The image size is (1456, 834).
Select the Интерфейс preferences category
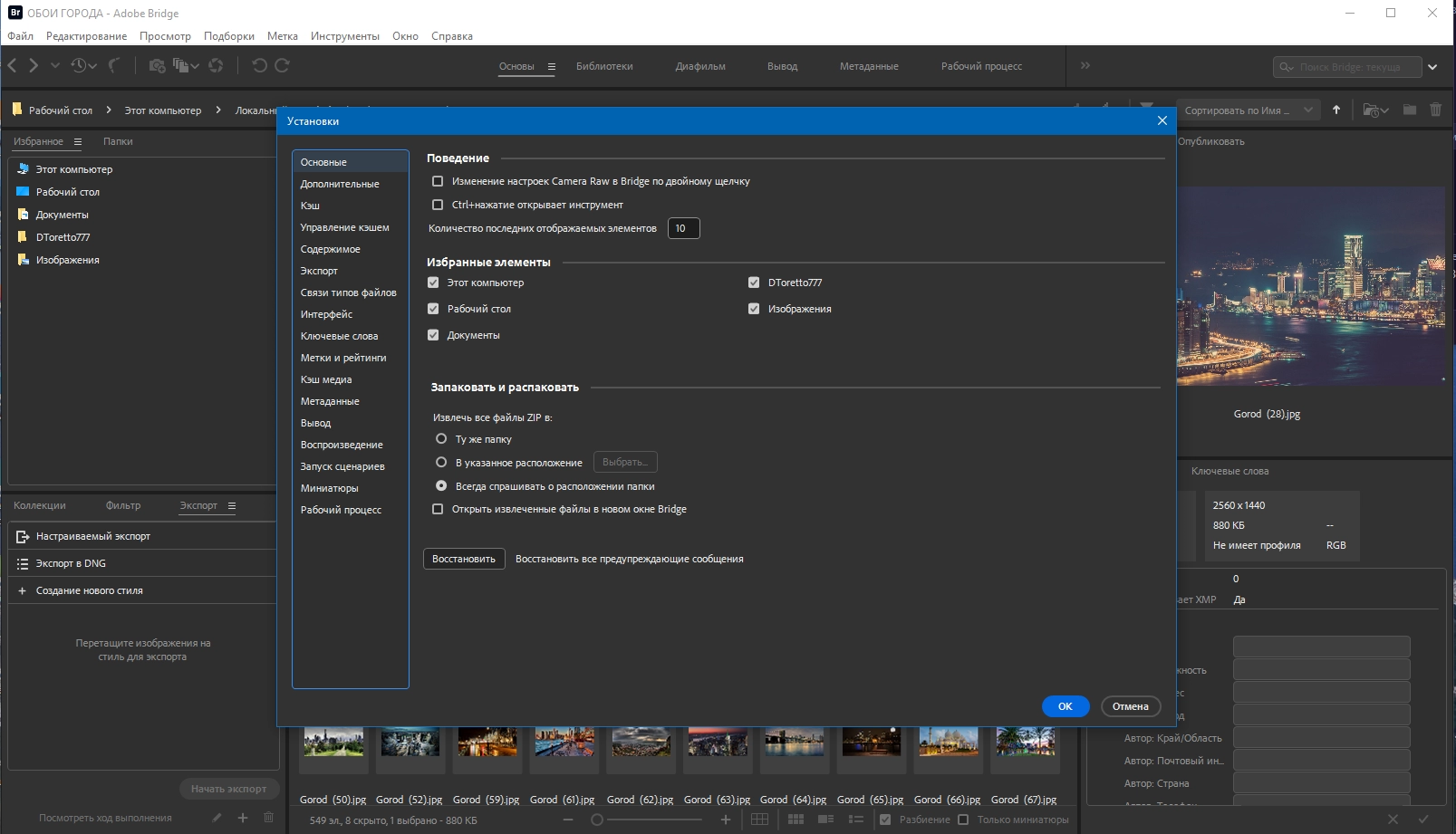coord(326,314)
